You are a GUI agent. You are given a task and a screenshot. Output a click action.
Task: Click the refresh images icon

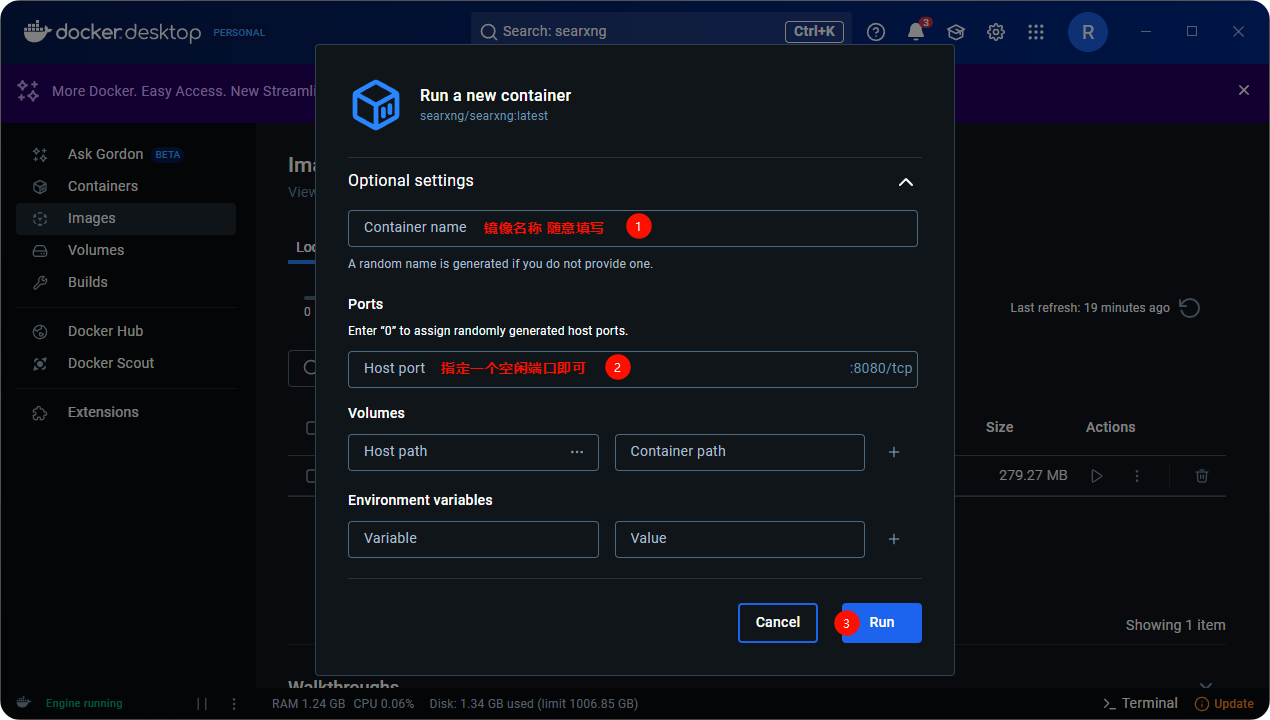click(x=1190, y=308)
